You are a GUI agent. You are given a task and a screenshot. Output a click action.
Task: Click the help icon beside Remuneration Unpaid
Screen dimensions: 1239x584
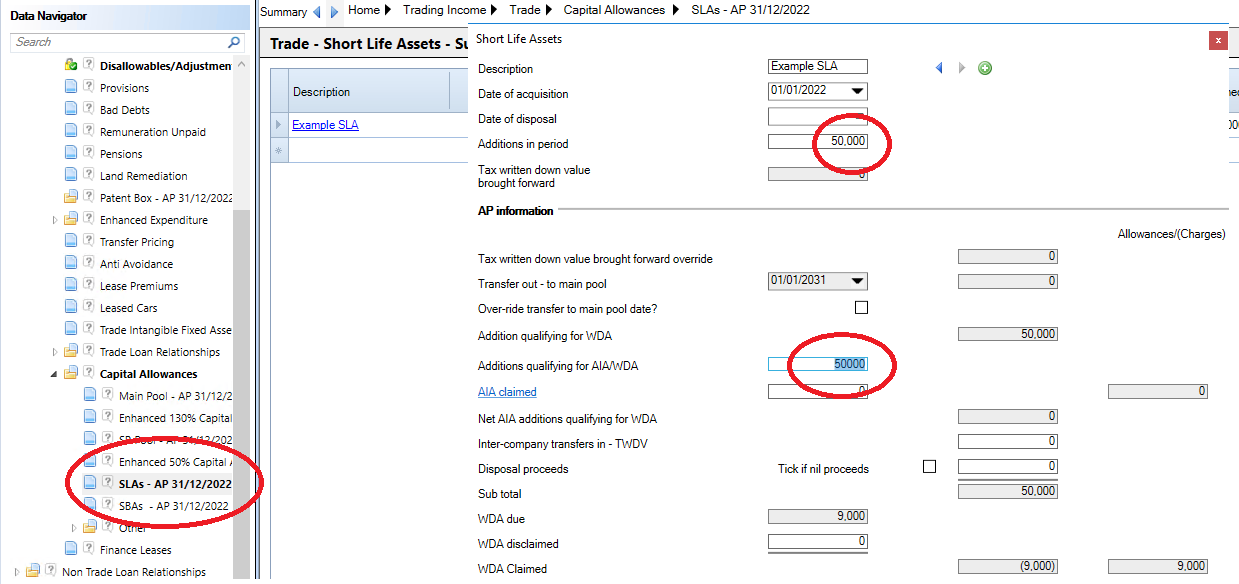pyautogui.click(x=88, y=132)
